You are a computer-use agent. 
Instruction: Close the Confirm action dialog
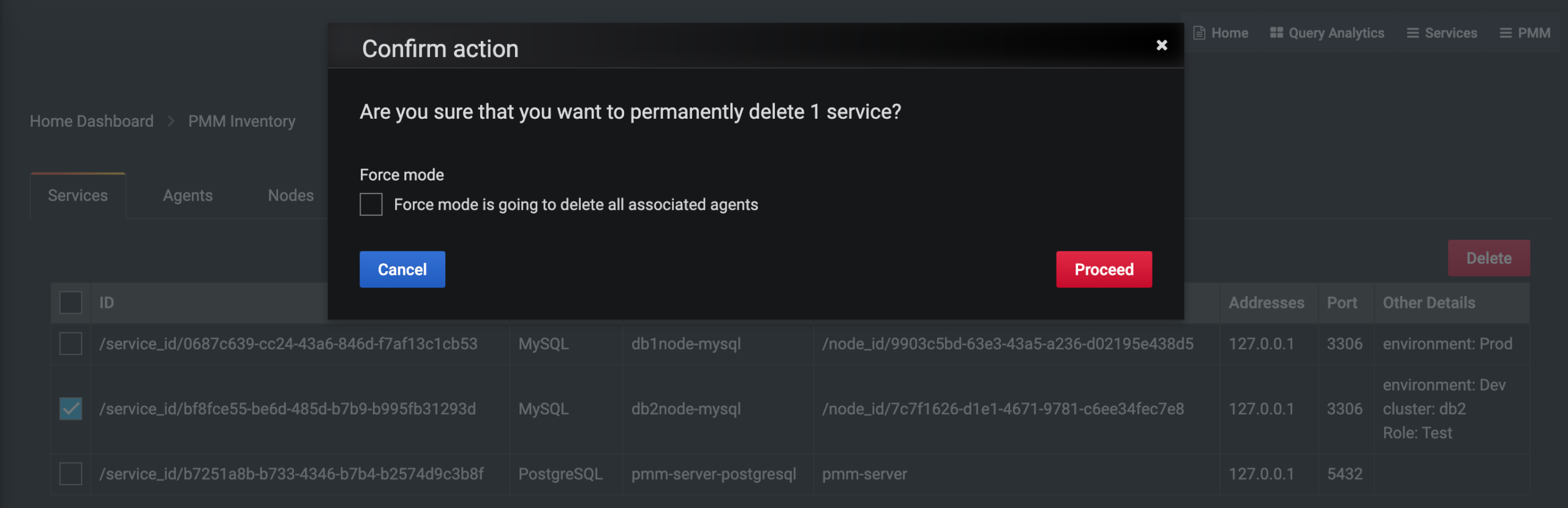pos(1161,45)
